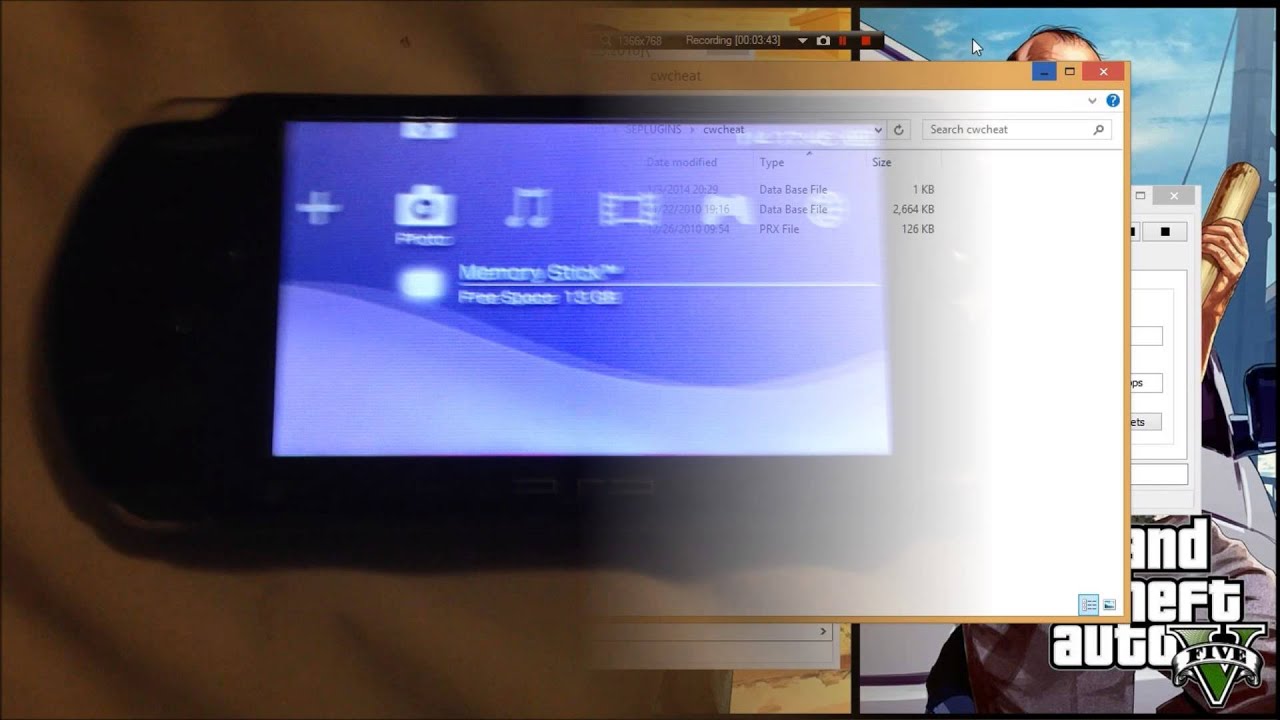Viewport: 1280px width, 720px height.
Task: Minimize the cwcheat Explorer window
Action: tap(1044, 72)
